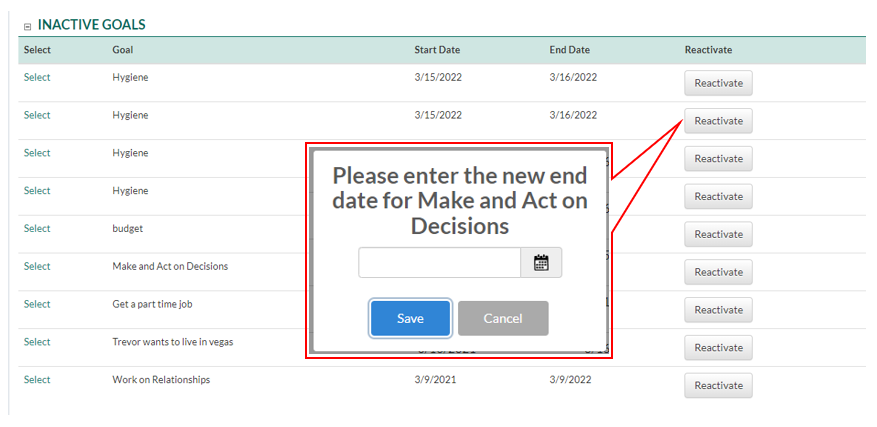Reactivate the Get a part time job goal
The image size is (877, 427).
click(718, 310)
